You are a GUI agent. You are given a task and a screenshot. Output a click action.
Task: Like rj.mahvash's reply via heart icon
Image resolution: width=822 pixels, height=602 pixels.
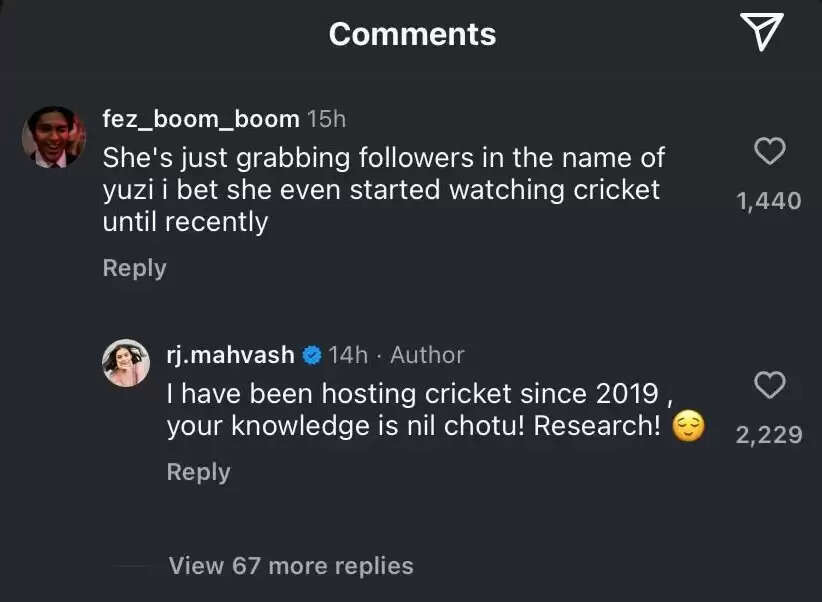769,386
